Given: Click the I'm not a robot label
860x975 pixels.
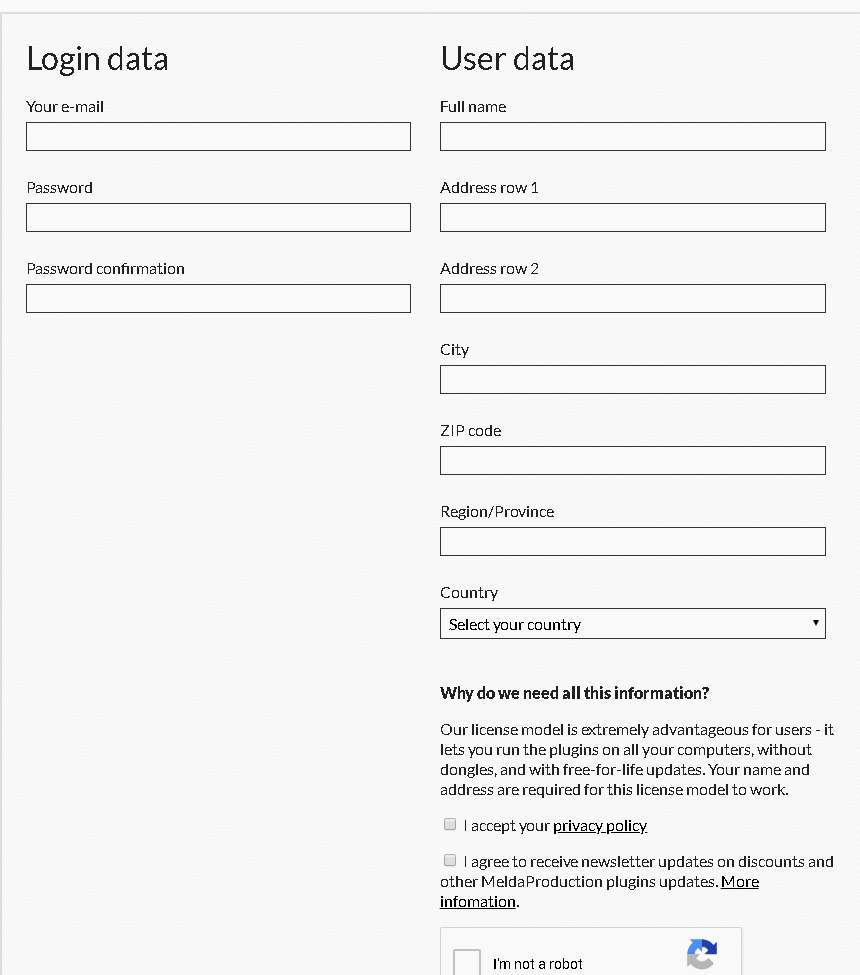Looking at the screenshot, I should click(x=538, y=964).
